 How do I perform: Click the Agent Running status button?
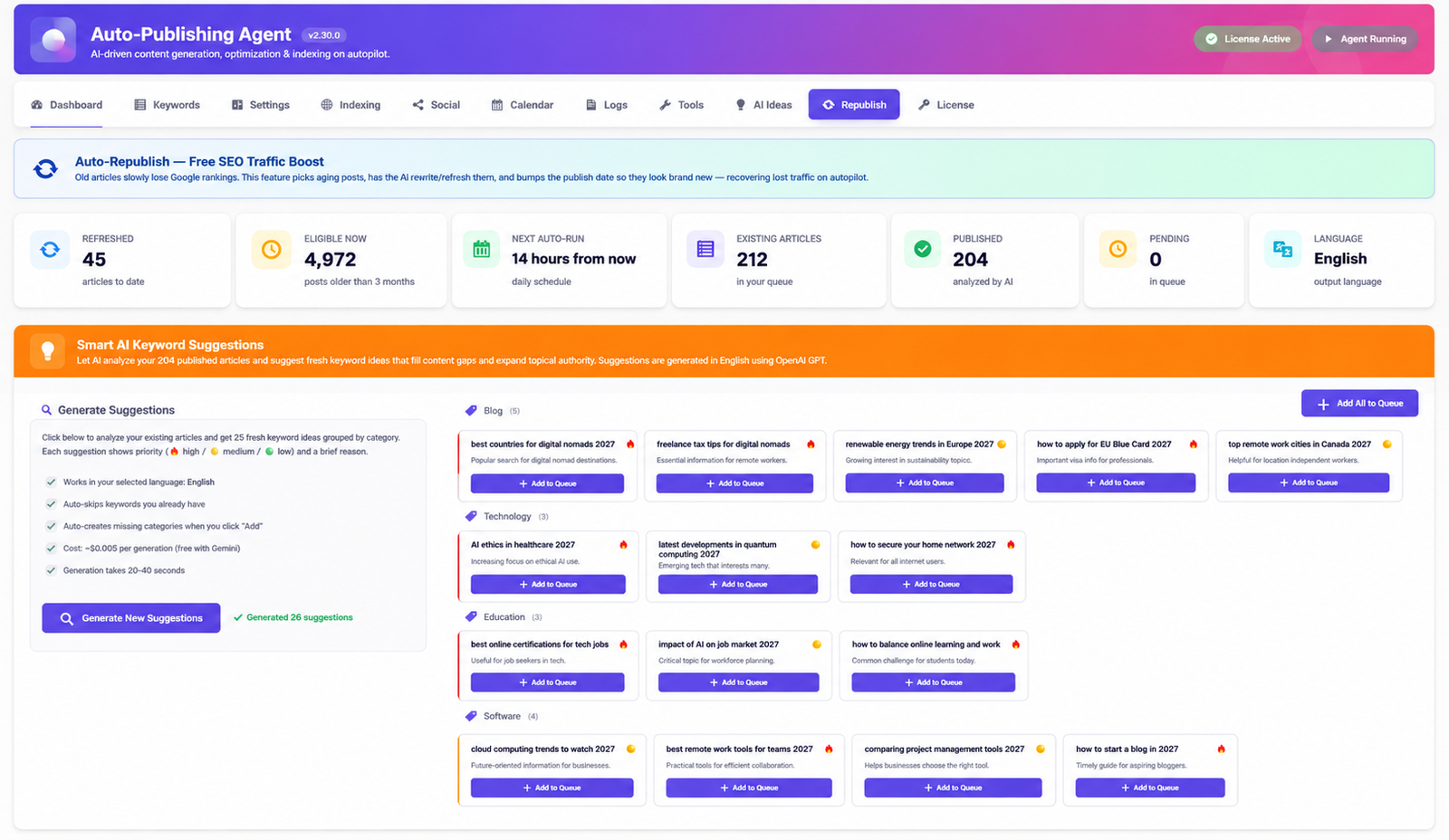[1365, 39]
